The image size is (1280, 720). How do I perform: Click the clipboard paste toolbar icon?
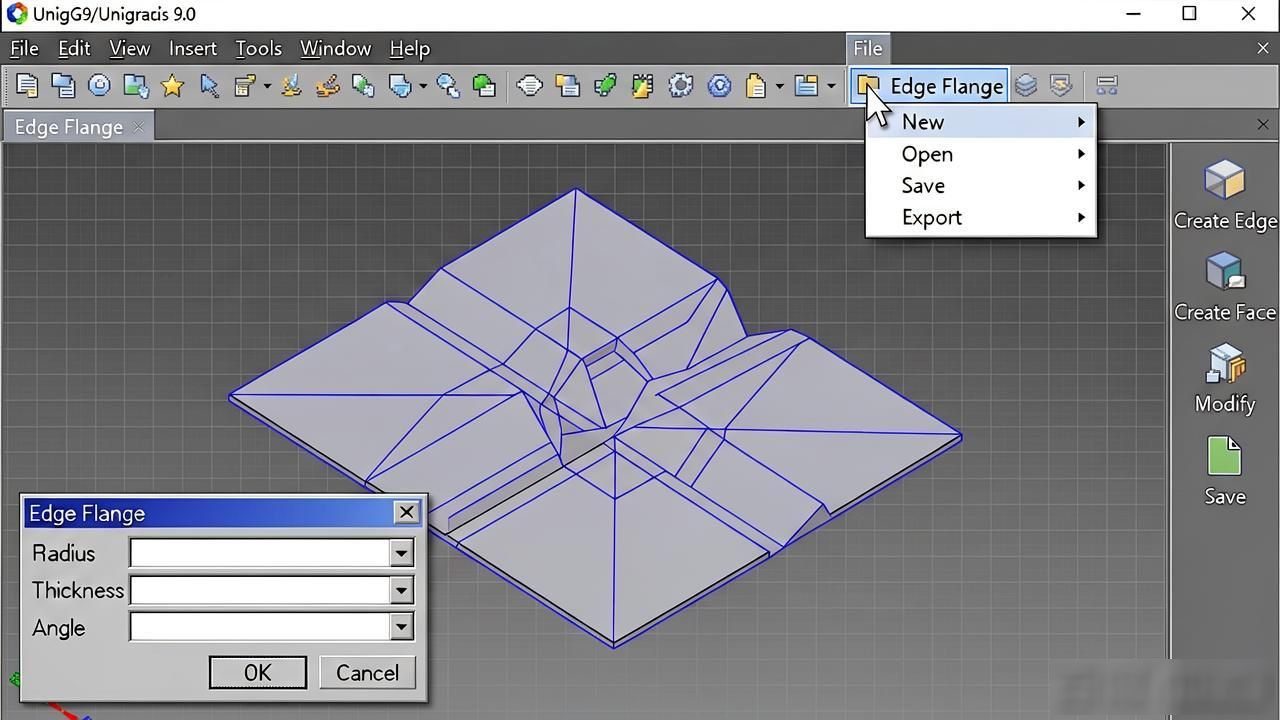tap(757, 86)
